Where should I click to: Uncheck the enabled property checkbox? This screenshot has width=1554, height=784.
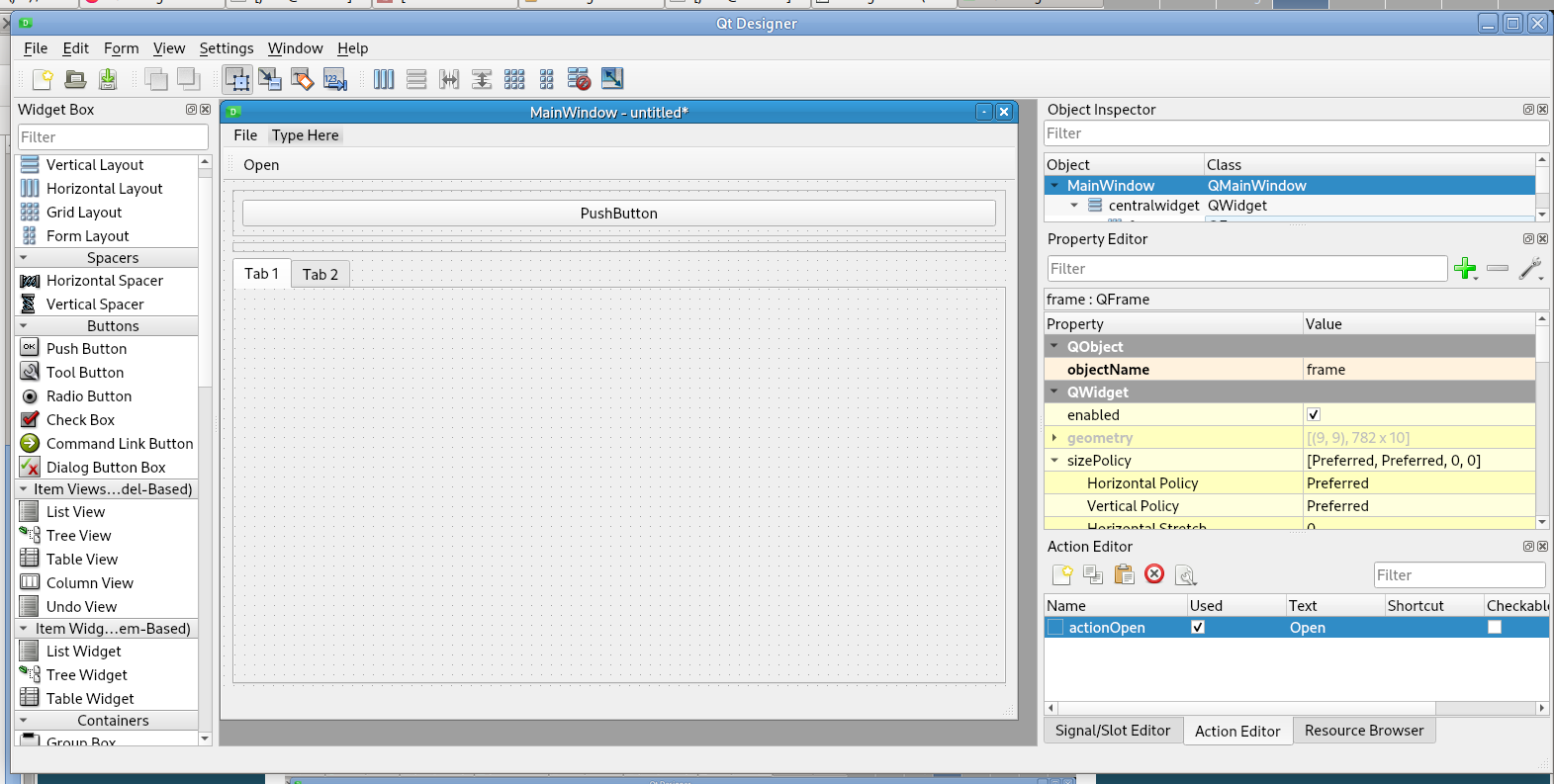click(x=1314, y=415)
